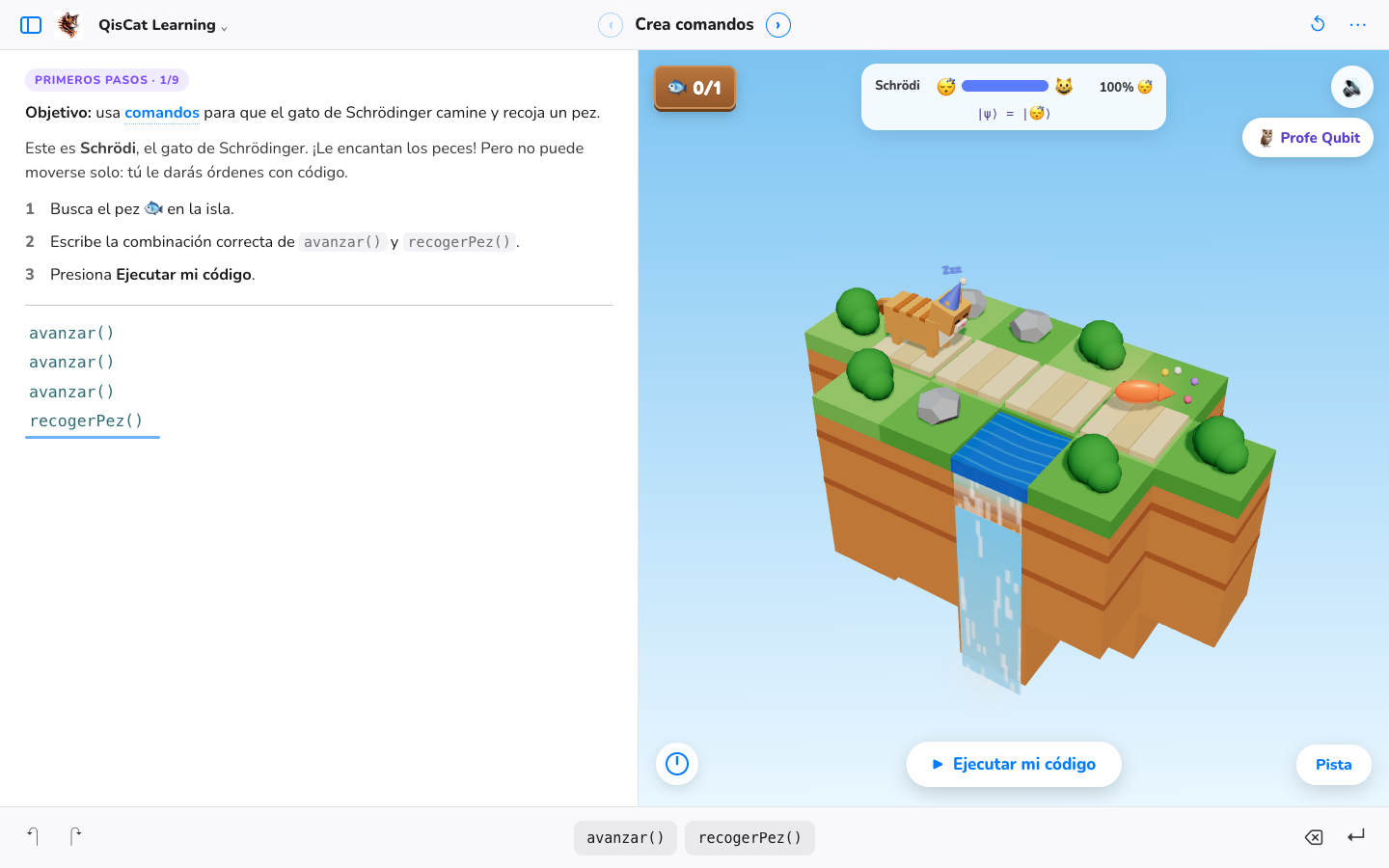Viewport: 1389px width, 868px height.
Task: Insert the recogerPez() command chip
Action: click(x=749, y=838)
